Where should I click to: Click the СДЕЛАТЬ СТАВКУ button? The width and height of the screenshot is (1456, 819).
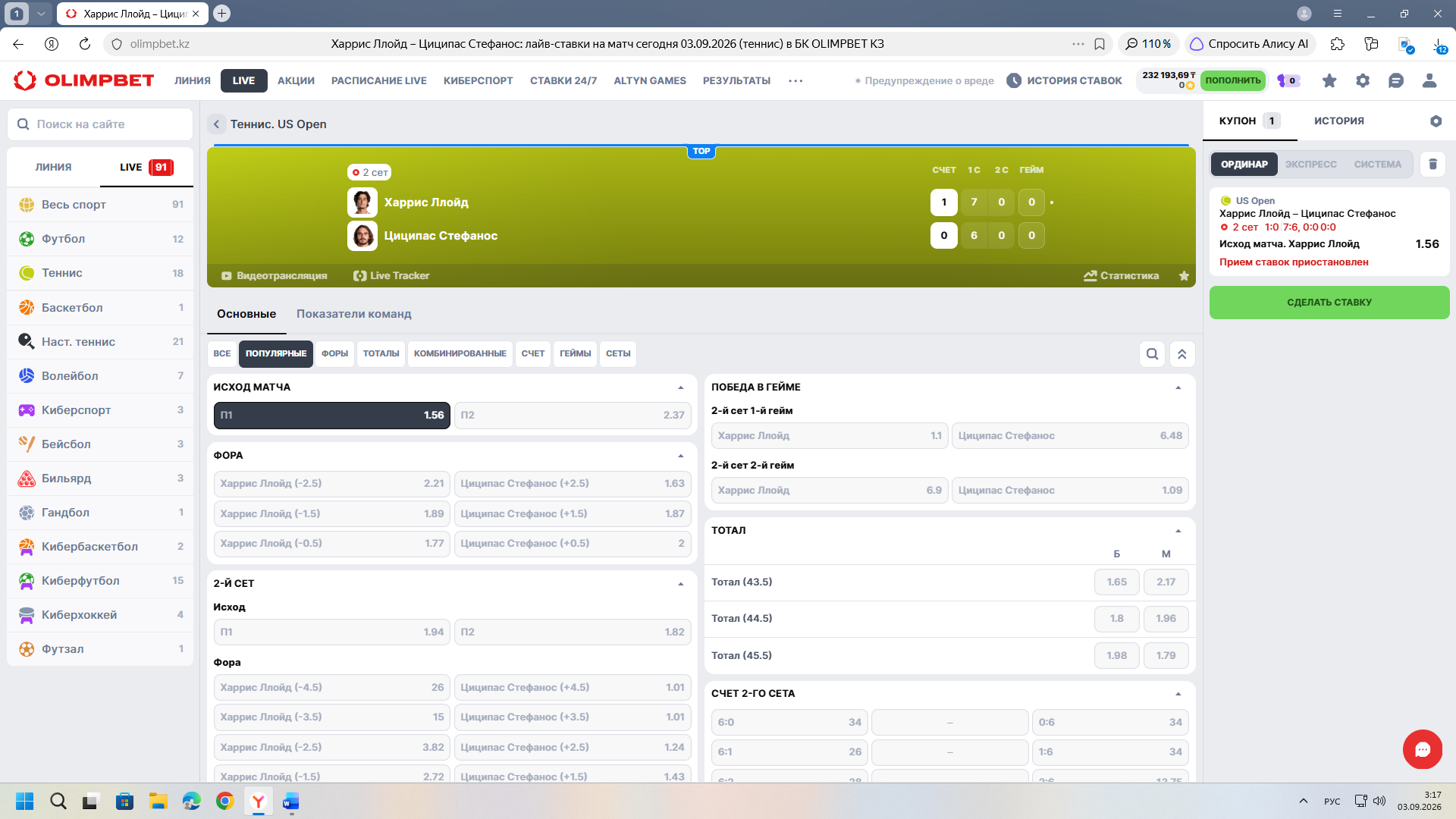click(1329, 303)
